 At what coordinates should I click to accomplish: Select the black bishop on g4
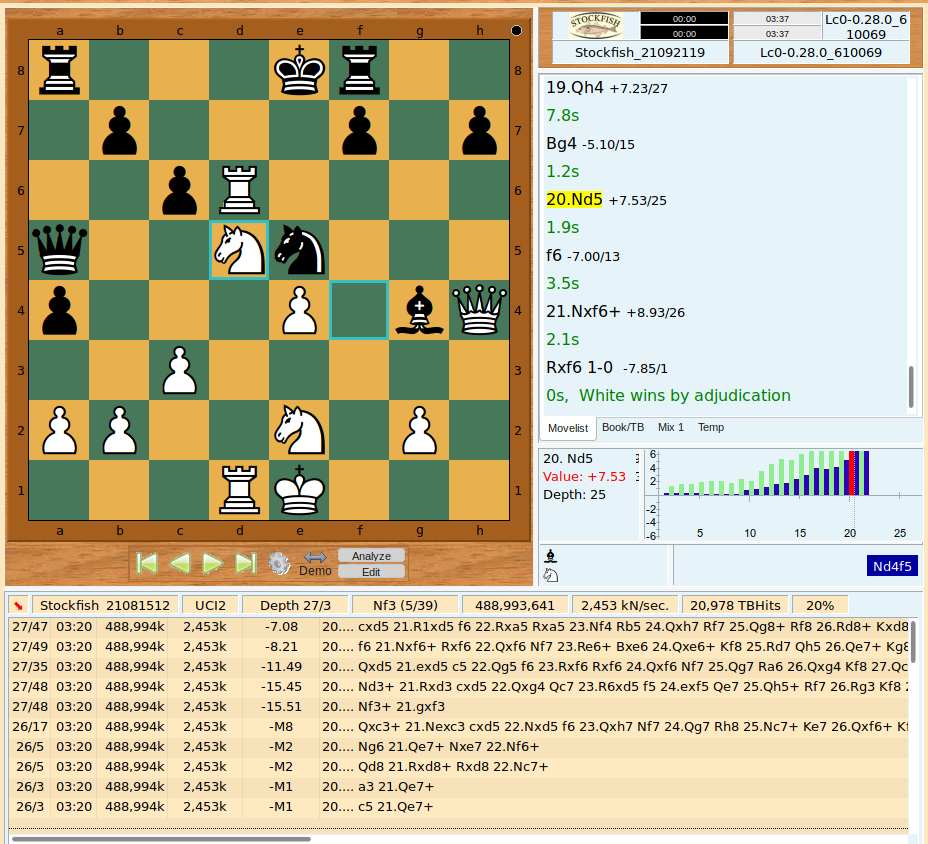point(420,310)
